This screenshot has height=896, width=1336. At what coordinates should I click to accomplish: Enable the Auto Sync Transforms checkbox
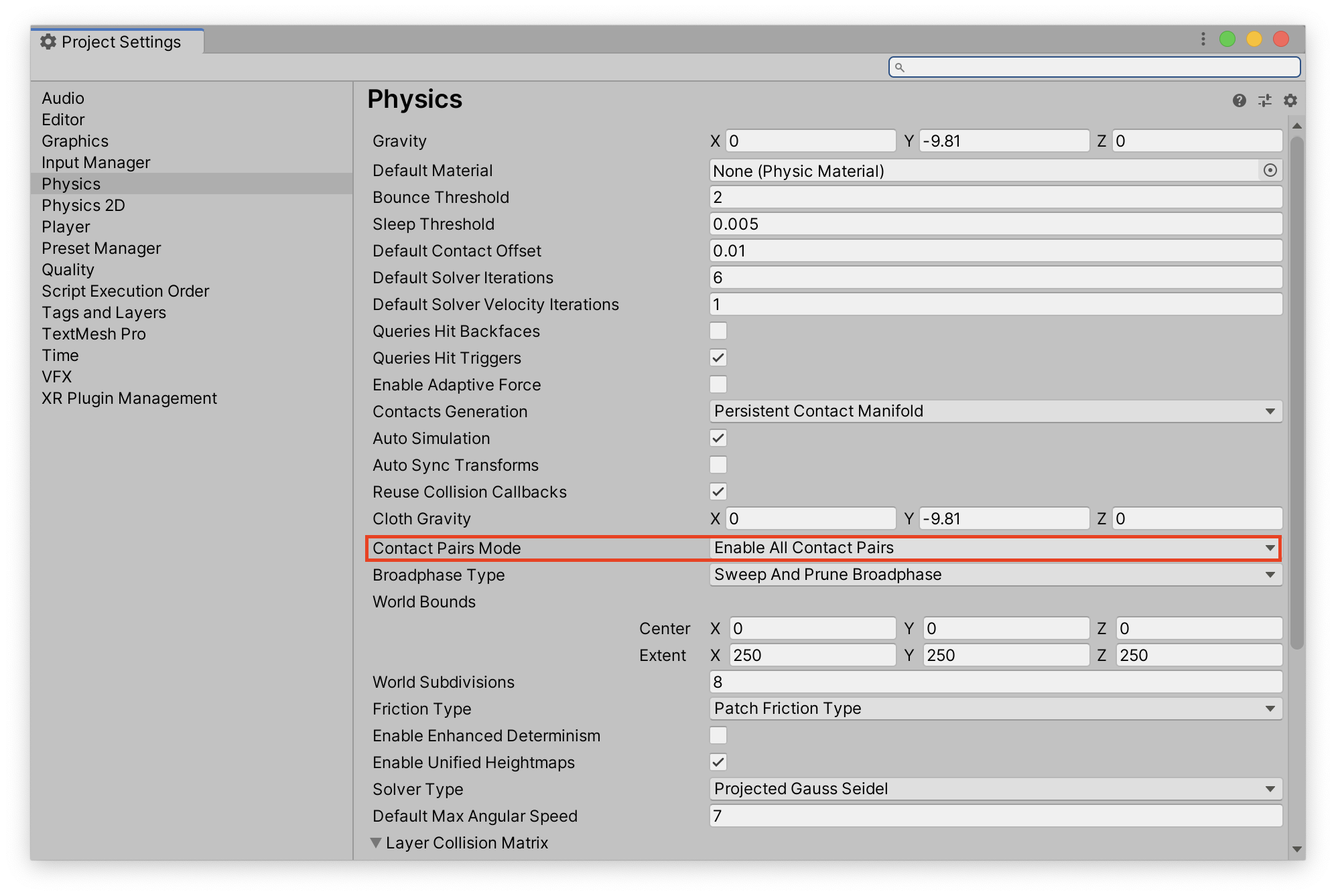coord(717,465)
